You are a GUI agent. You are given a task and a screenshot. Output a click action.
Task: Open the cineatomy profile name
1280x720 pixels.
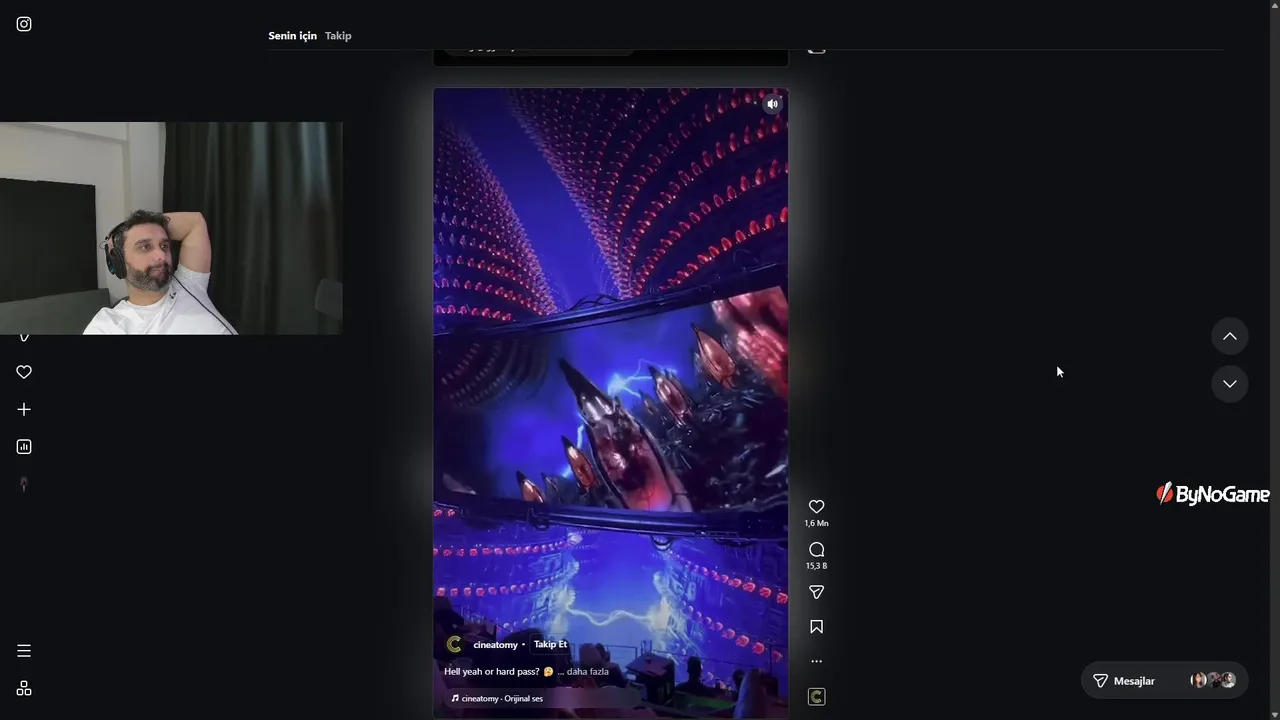495,645
